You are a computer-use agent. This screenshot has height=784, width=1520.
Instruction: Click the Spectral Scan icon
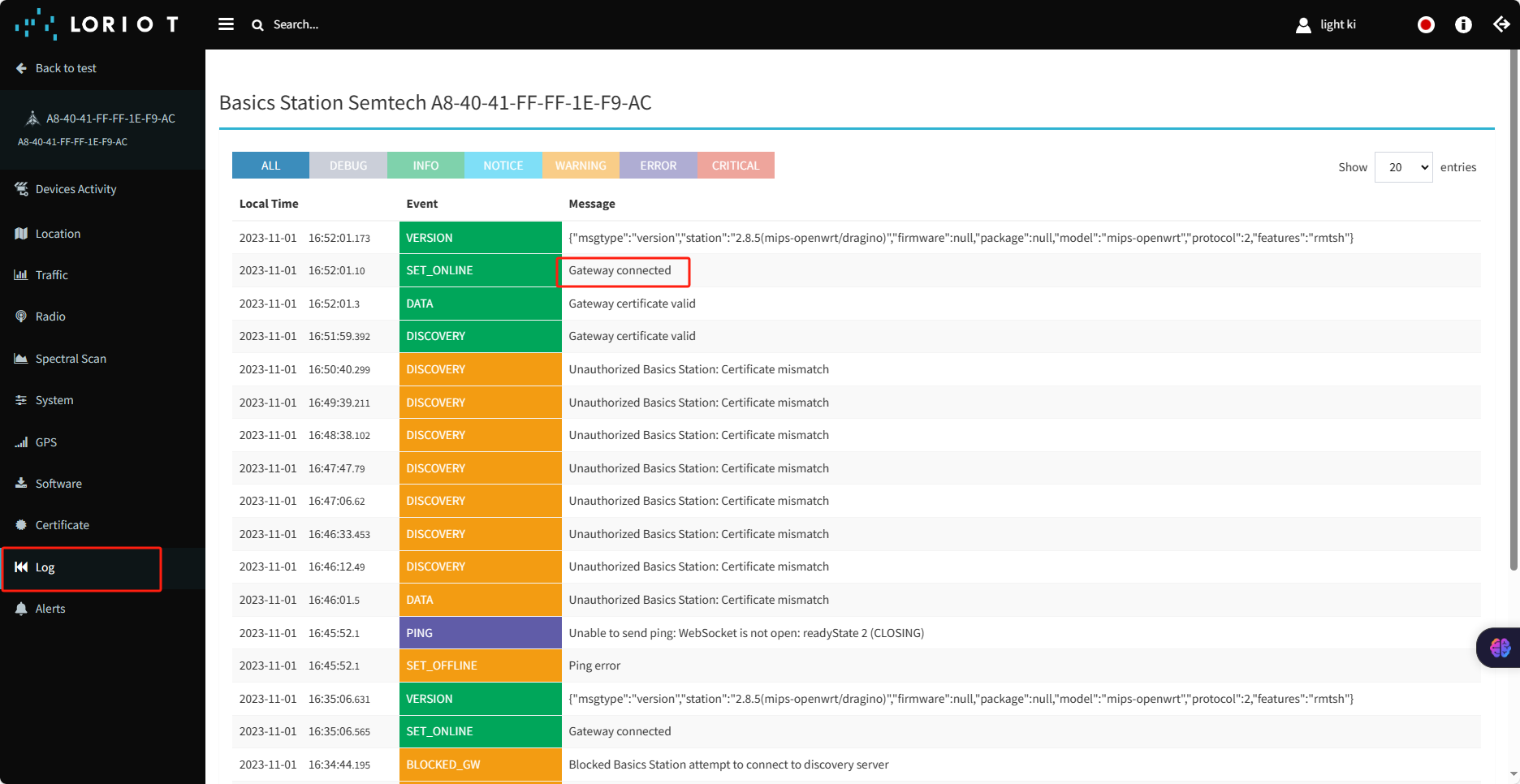21,359
